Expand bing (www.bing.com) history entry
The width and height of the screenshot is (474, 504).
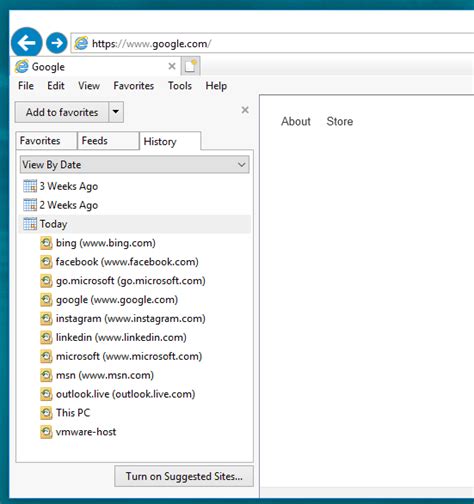point(106,243)
